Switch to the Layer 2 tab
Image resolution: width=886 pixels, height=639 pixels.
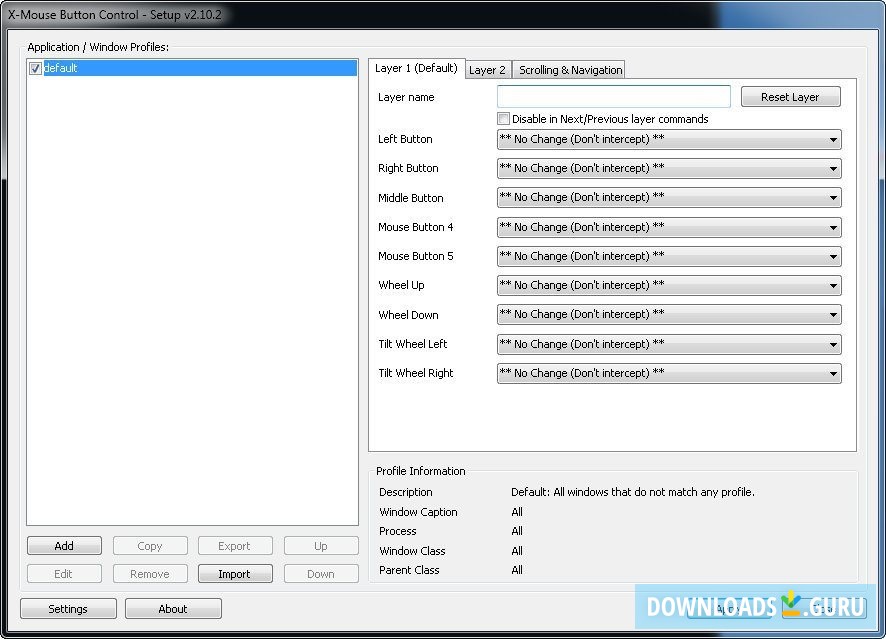pyautogui.click(x=488, y=70)
